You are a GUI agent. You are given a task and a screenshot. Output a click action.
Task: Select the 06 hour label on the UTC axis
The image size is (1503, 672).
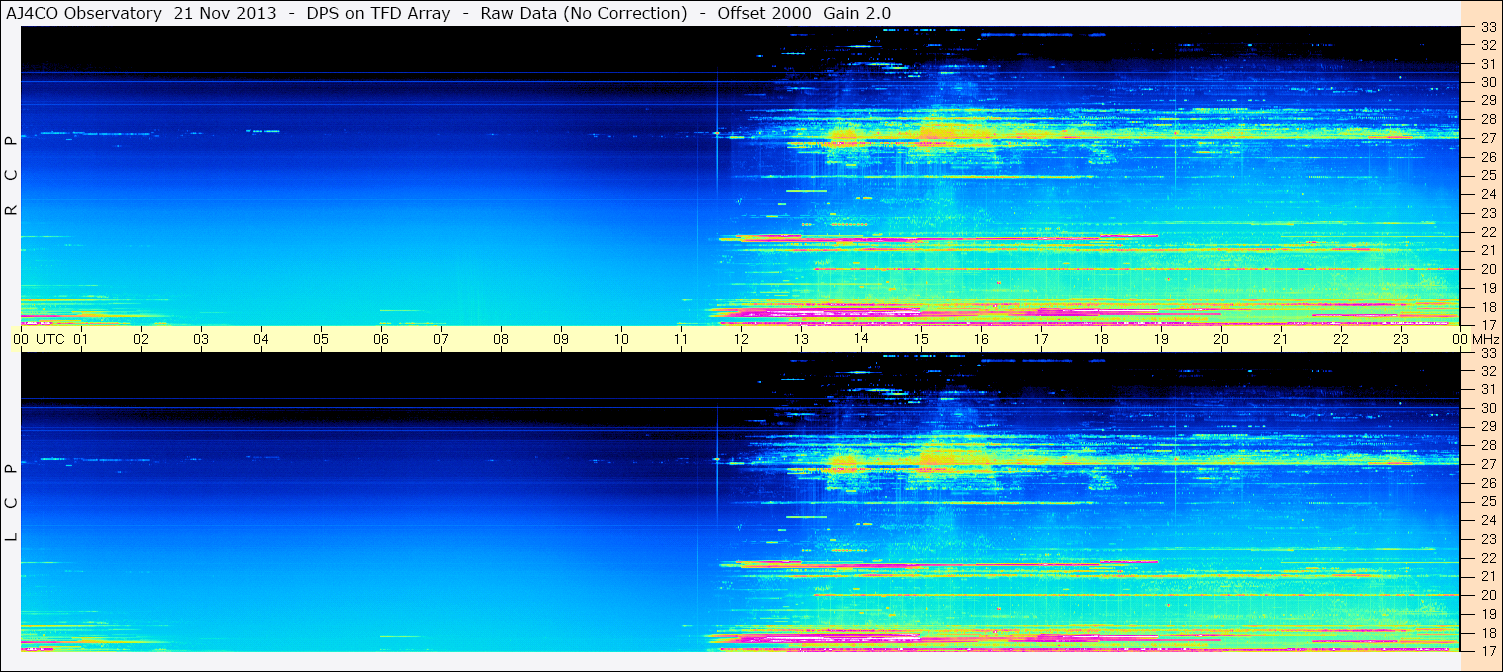(x=381, y=339)
